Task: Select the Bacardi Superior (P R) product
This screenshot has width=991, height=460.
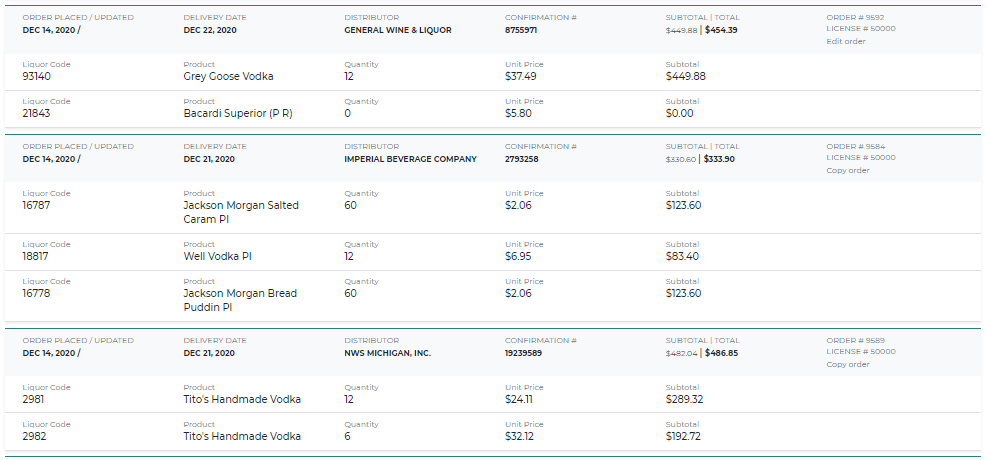Action: (x=237, y=113)
